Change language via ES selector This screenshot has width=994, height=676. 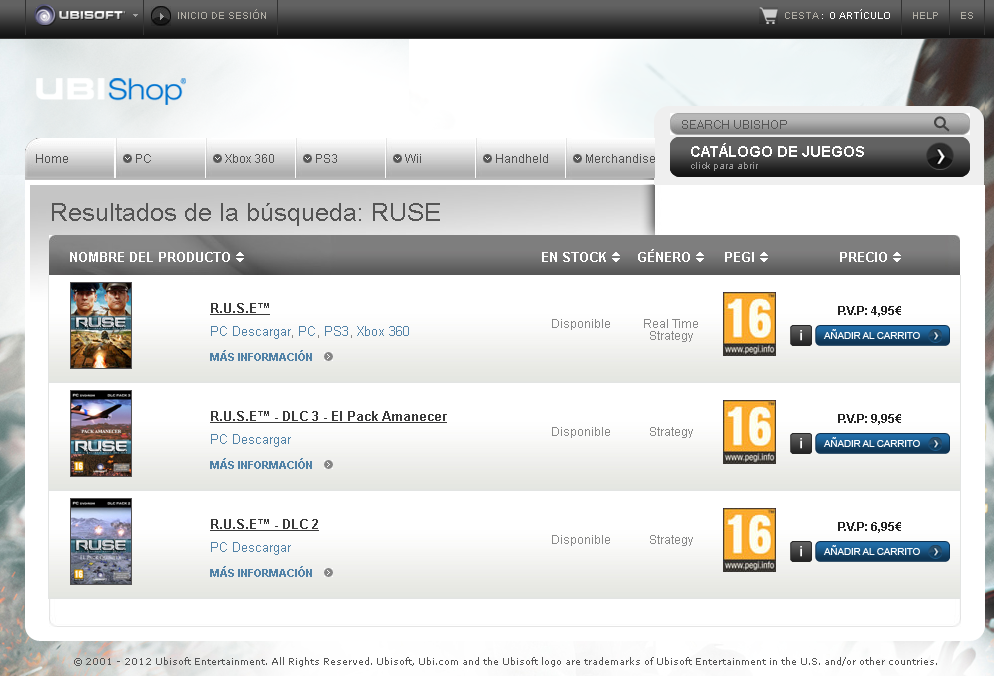[x=967, y=15]
